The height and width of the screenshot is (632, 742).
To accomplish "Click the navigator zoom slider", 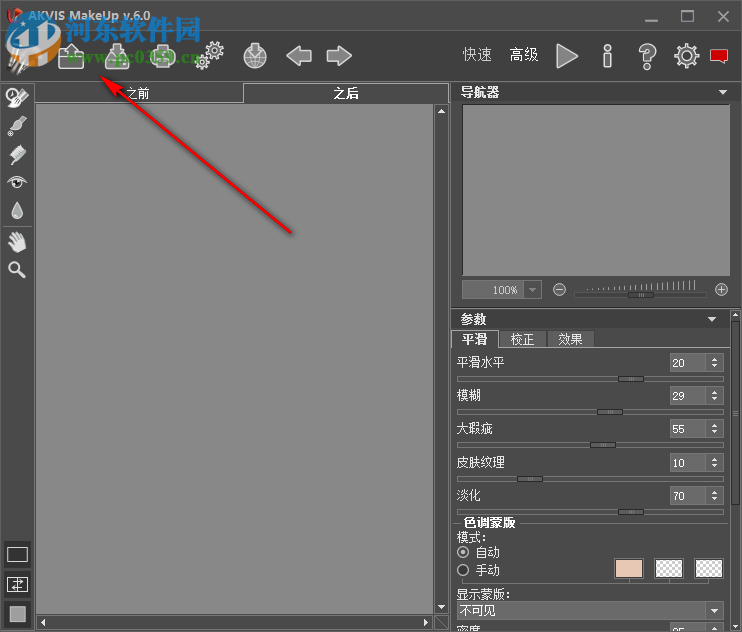I will pyautogui.click(x=640, y=295).
